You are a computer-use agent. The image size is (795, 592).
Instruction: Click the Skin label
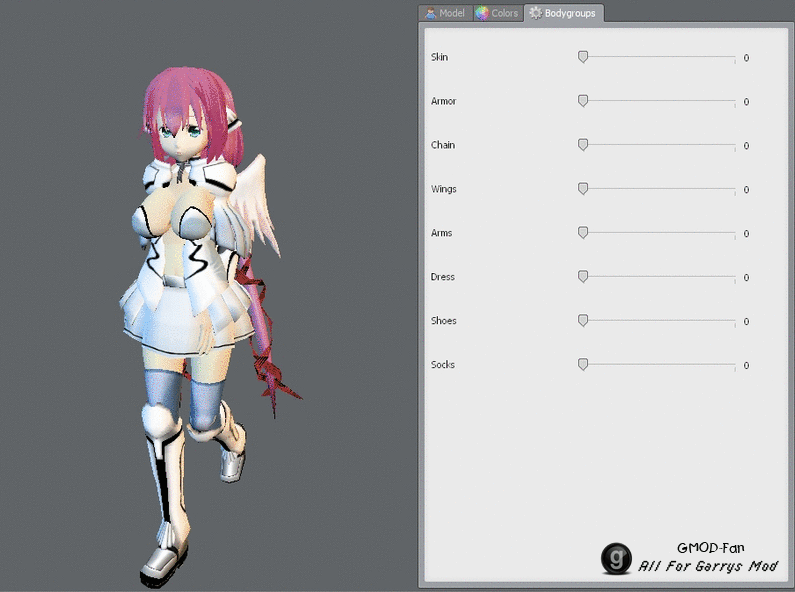pos(439,57)
